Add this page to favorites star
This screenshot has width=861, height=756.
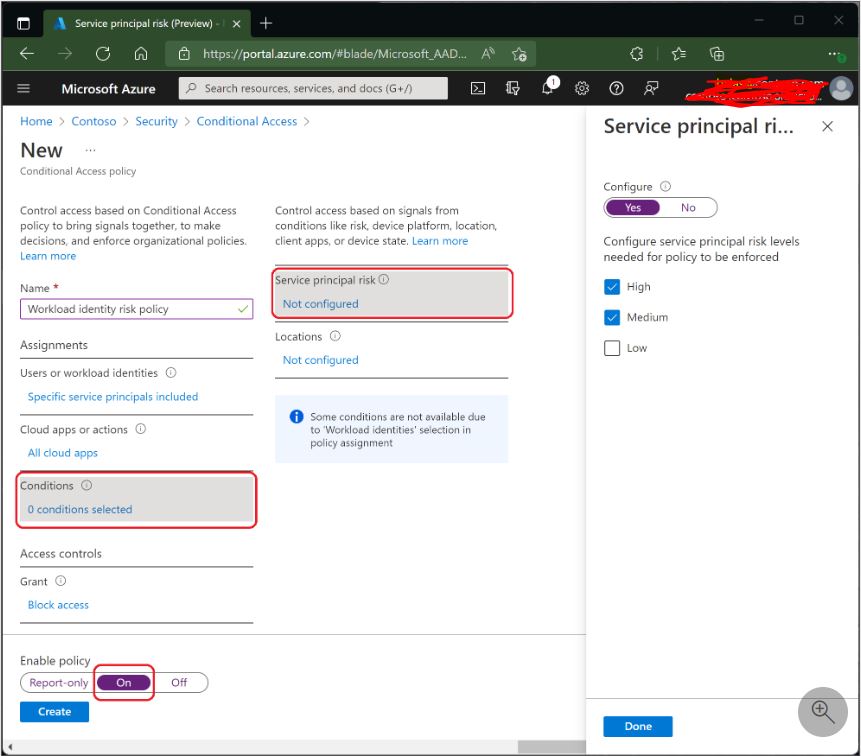coord(519,54)
